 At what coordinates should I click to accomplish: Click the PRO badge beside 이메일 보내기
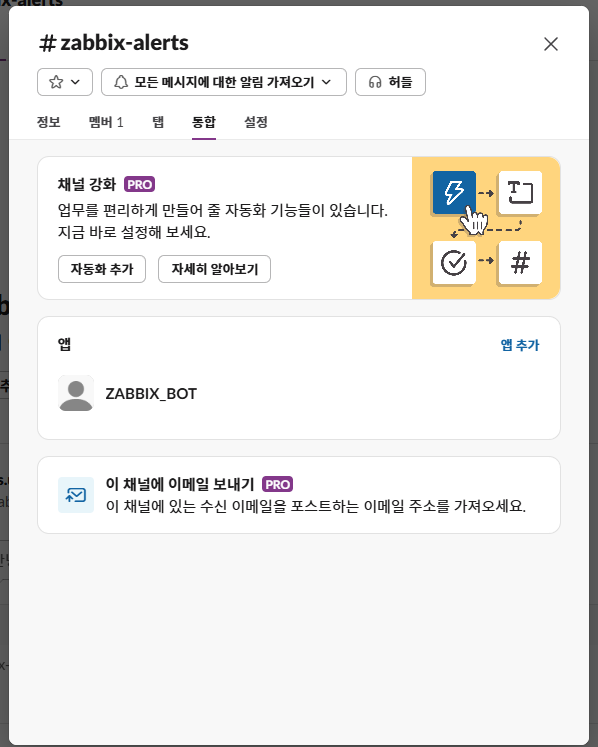coord(277,485)
